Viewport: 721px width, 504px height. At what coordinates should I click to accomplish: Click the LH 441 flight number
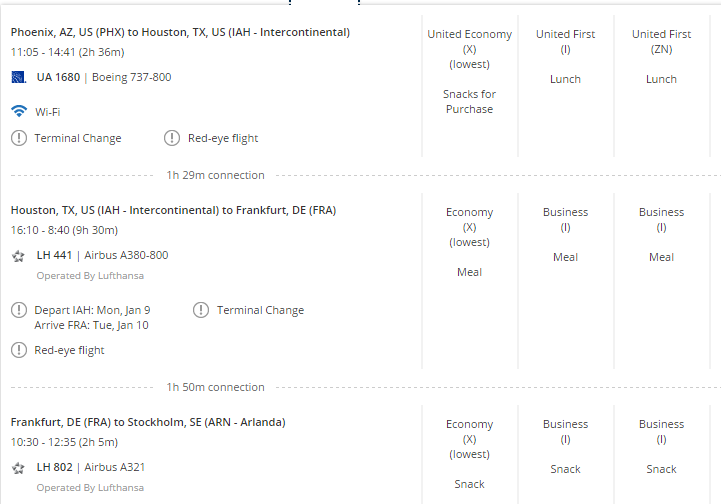(54, 255)
